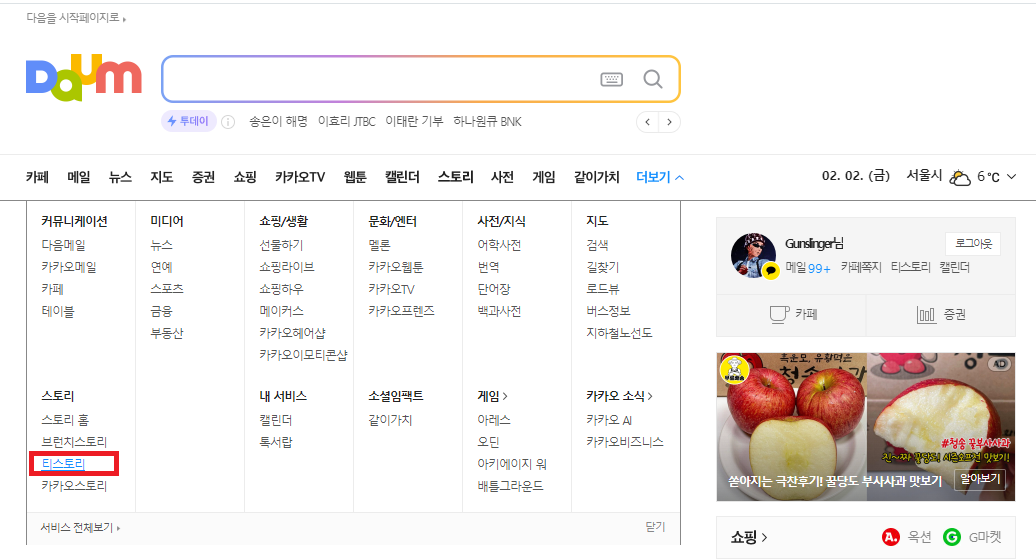Open the Gunslinger profile picture

pos(753,255)
